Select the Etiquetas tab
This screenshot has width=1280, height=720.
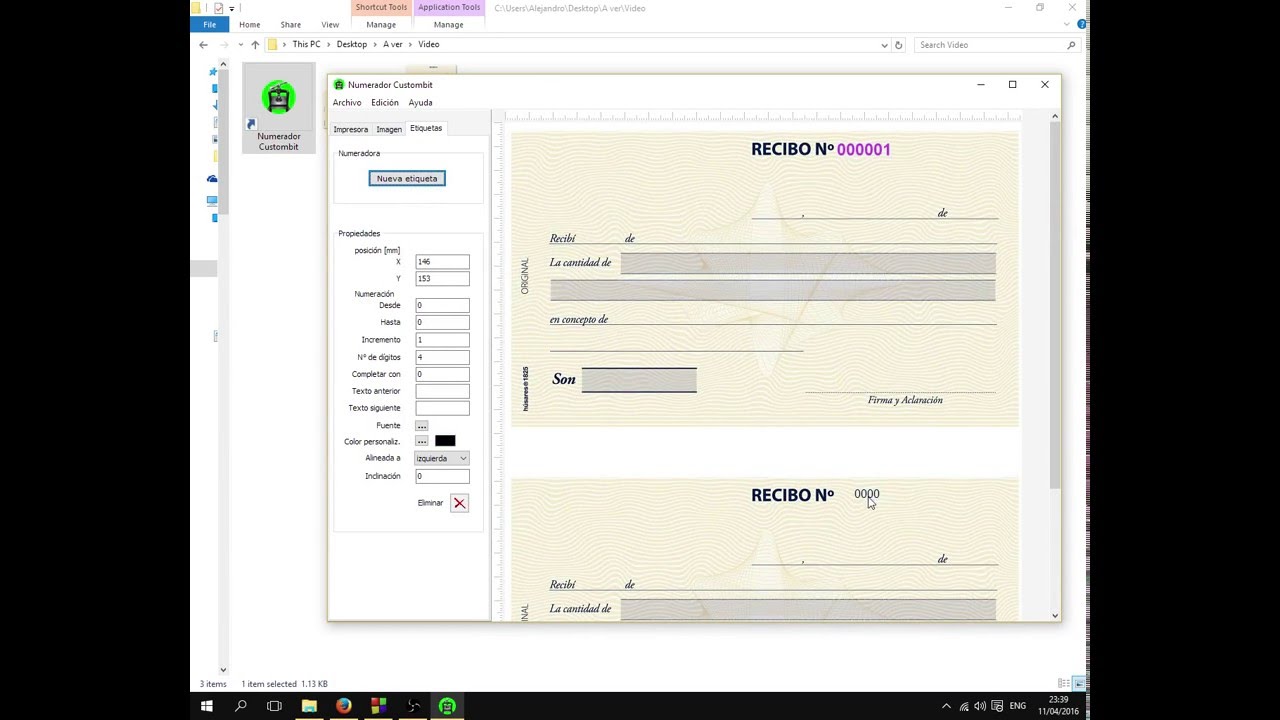[x=426, y=128]
